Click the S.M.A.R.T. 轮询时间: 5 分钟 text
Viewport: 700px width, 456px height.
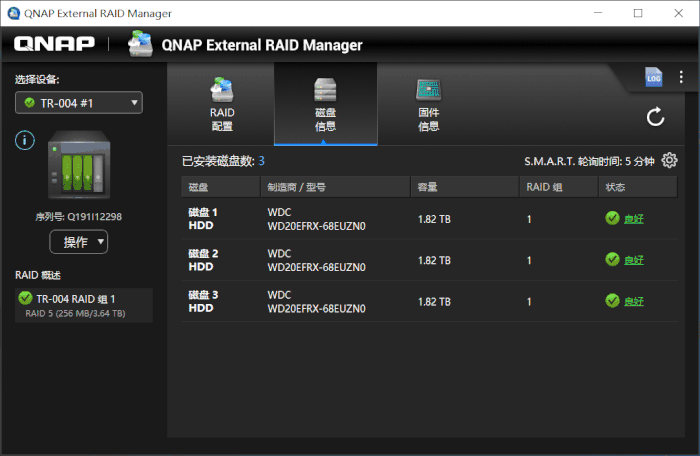[x=589, y=161]
